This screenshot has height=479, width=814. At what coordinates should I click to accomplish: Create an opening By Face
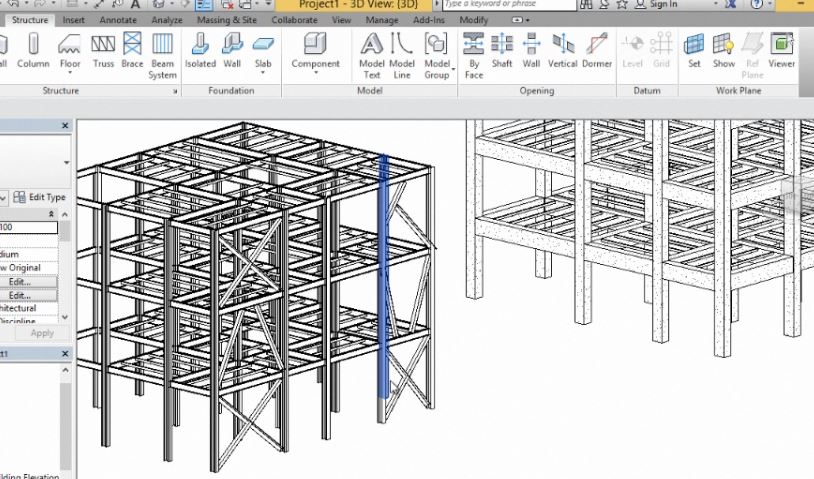[x=473, y=55]
